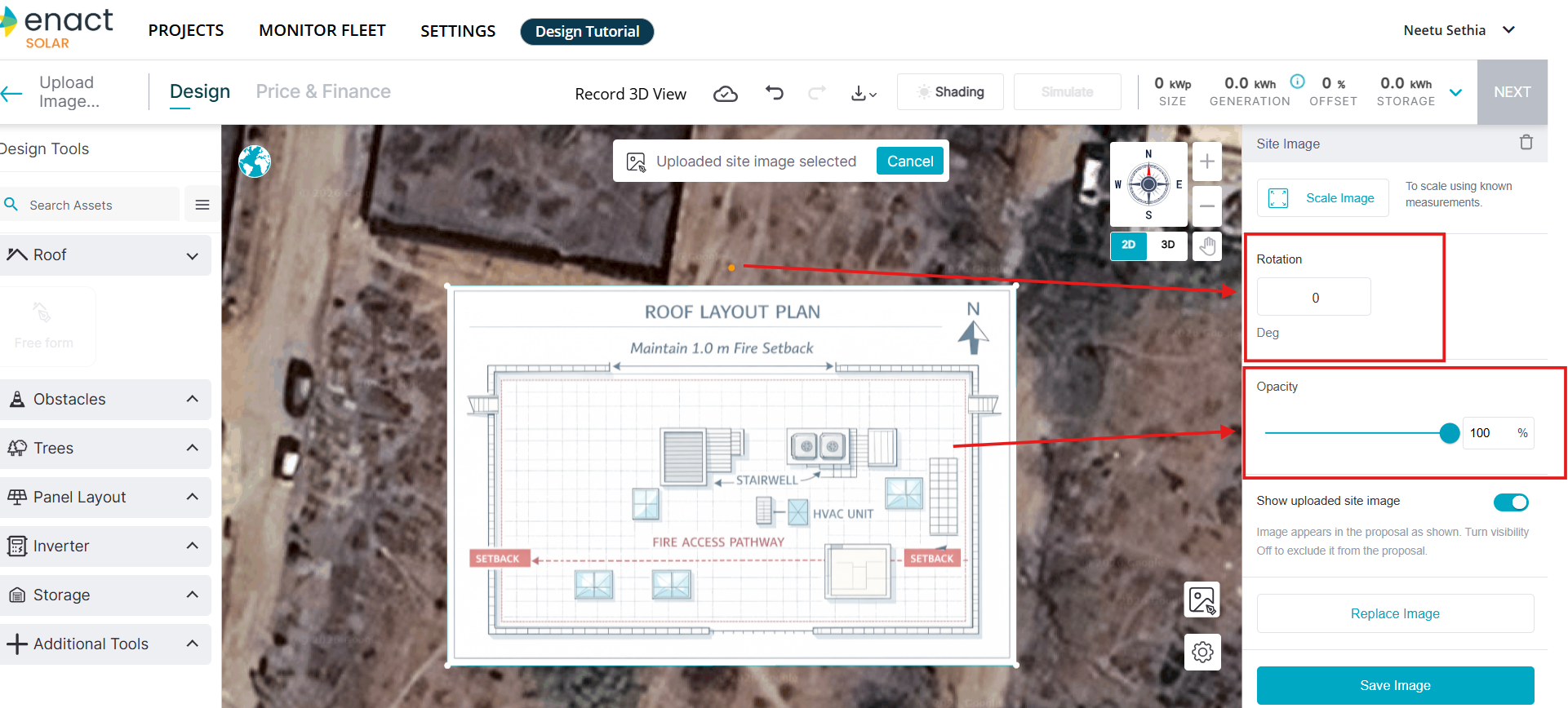Delete site image with trash icon
The height and width of the screenshot is (708, 1568).
pyautogui.click(x=1526, y=143)
